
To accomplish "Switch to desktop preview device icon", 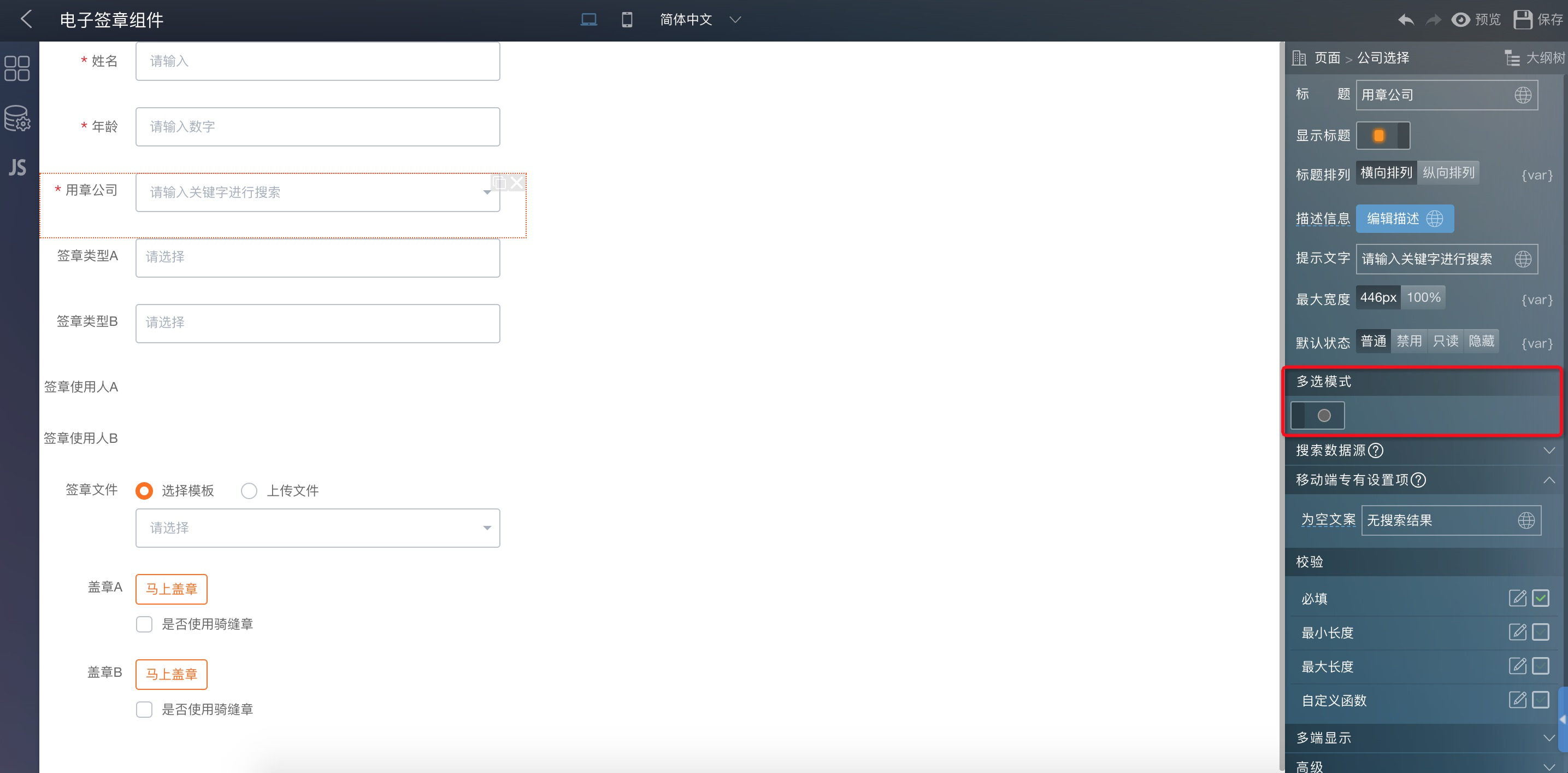I will click(x=588, y=20).
